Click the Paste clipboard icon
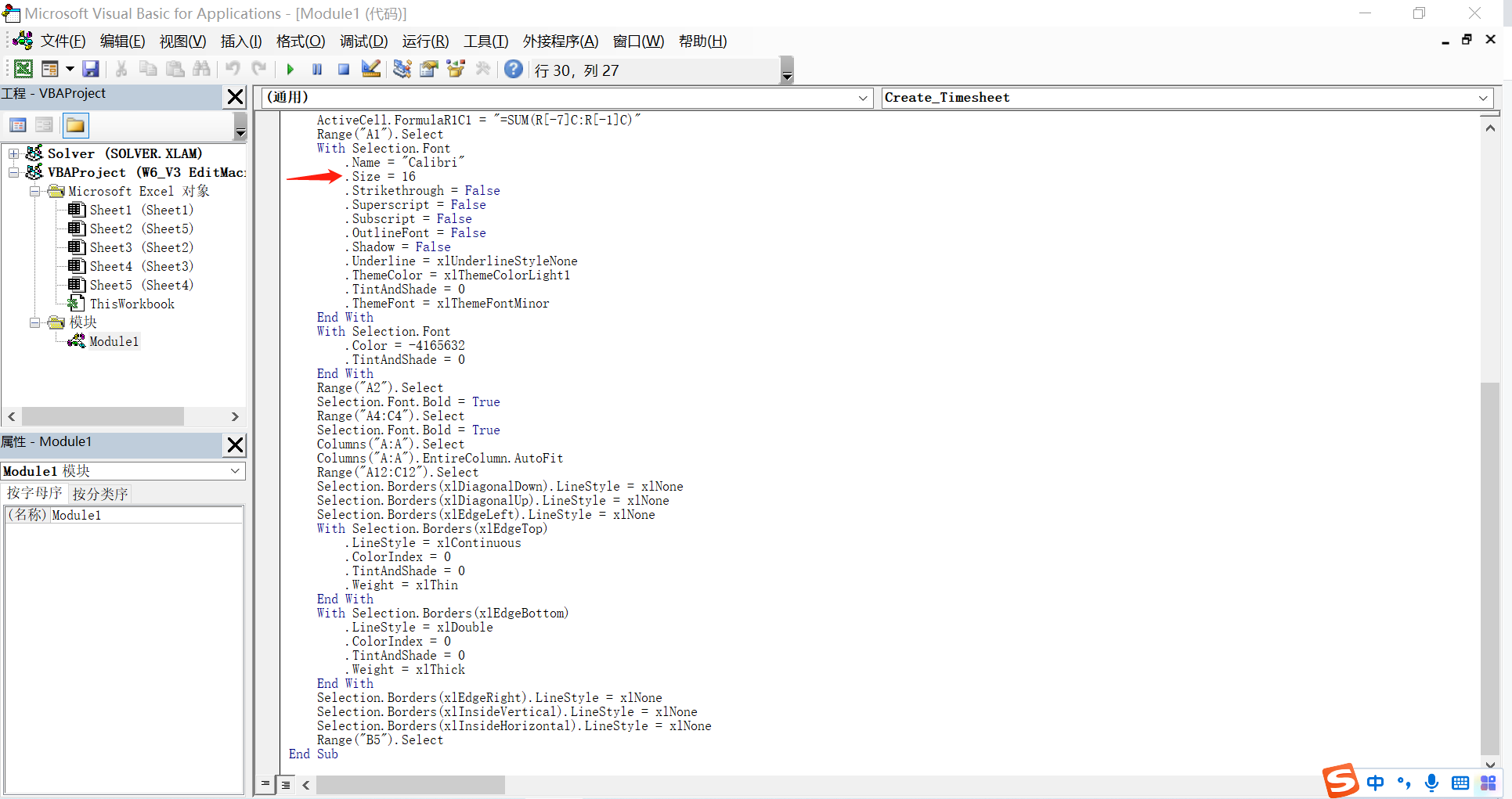This screenshot has height=799, width=1512. click(175, 70)
